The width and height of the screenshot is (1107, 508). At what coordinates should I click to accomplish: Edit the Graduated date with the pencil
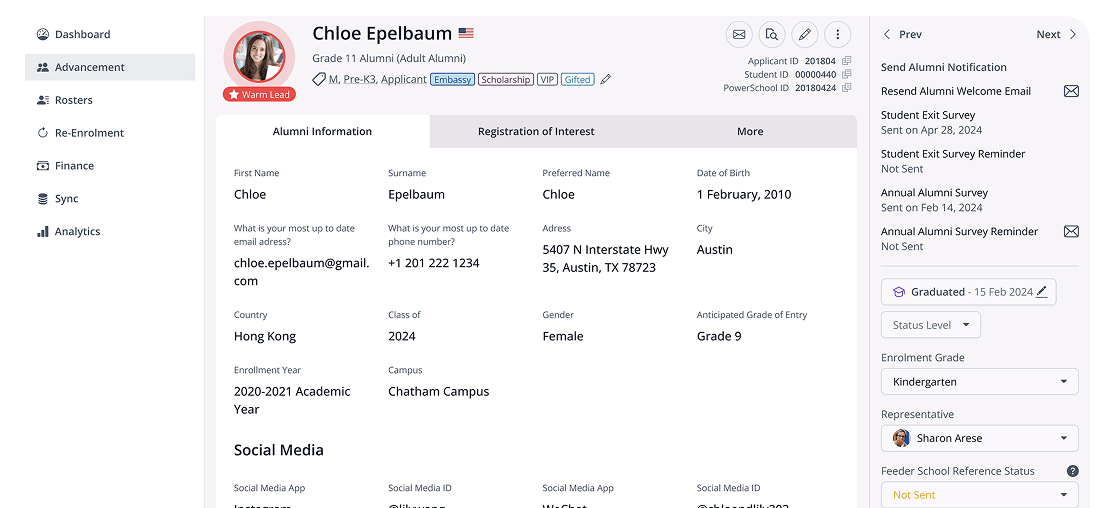pos(1042,292)
